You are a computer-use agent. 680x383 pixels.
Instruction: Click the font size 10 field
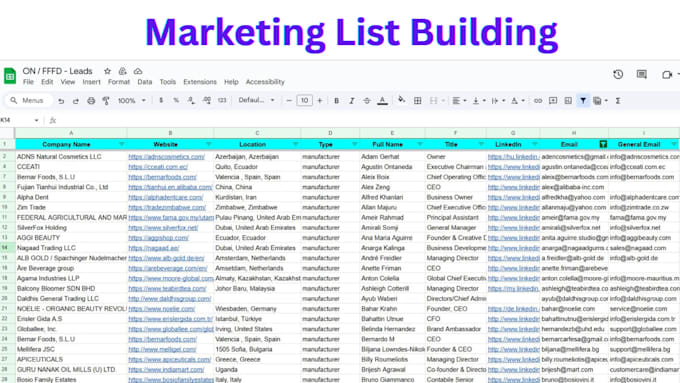click(x=304, y=100)
